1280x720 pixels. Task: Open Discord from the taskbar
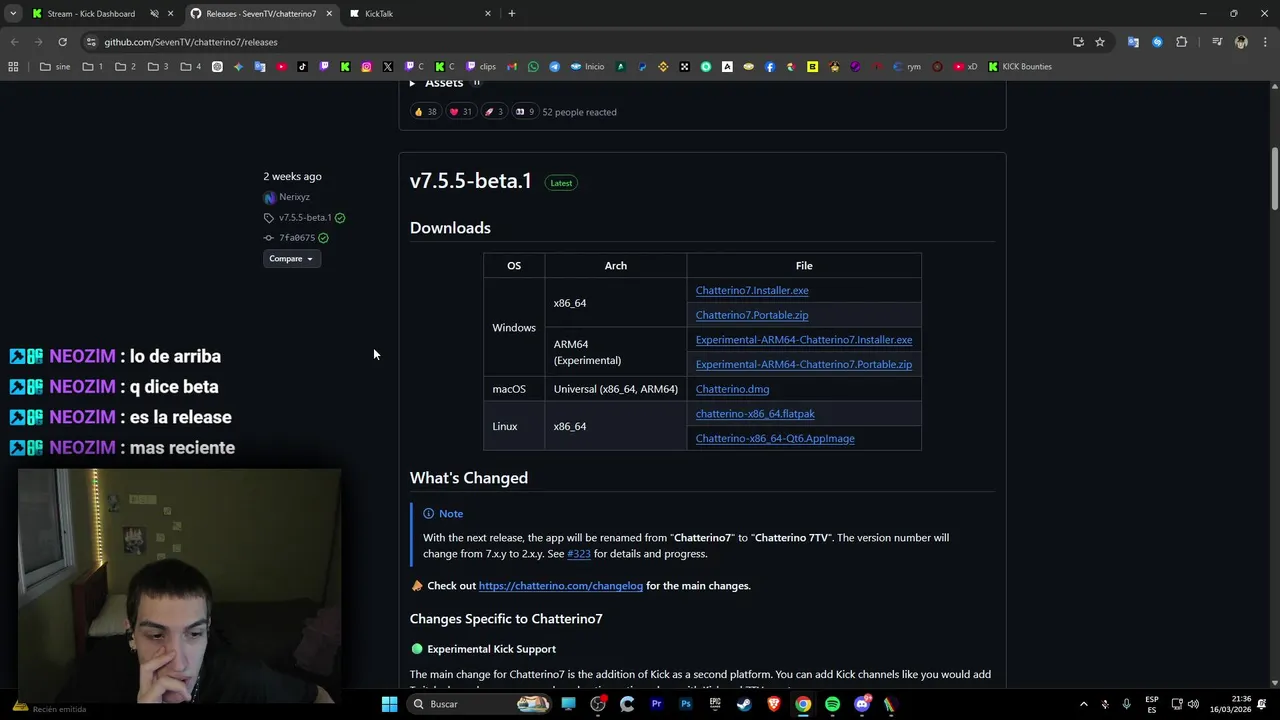tap(862, 704)
